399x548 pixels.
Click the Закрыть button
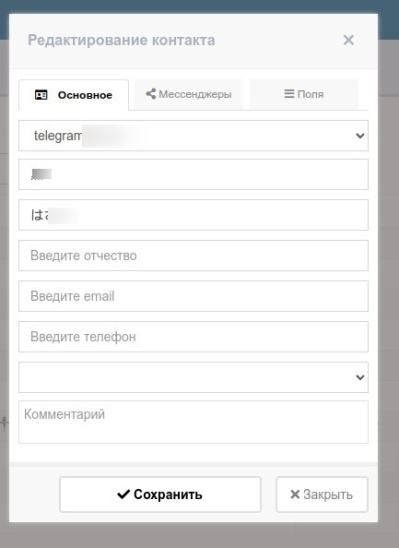click(x=322, y=494)
